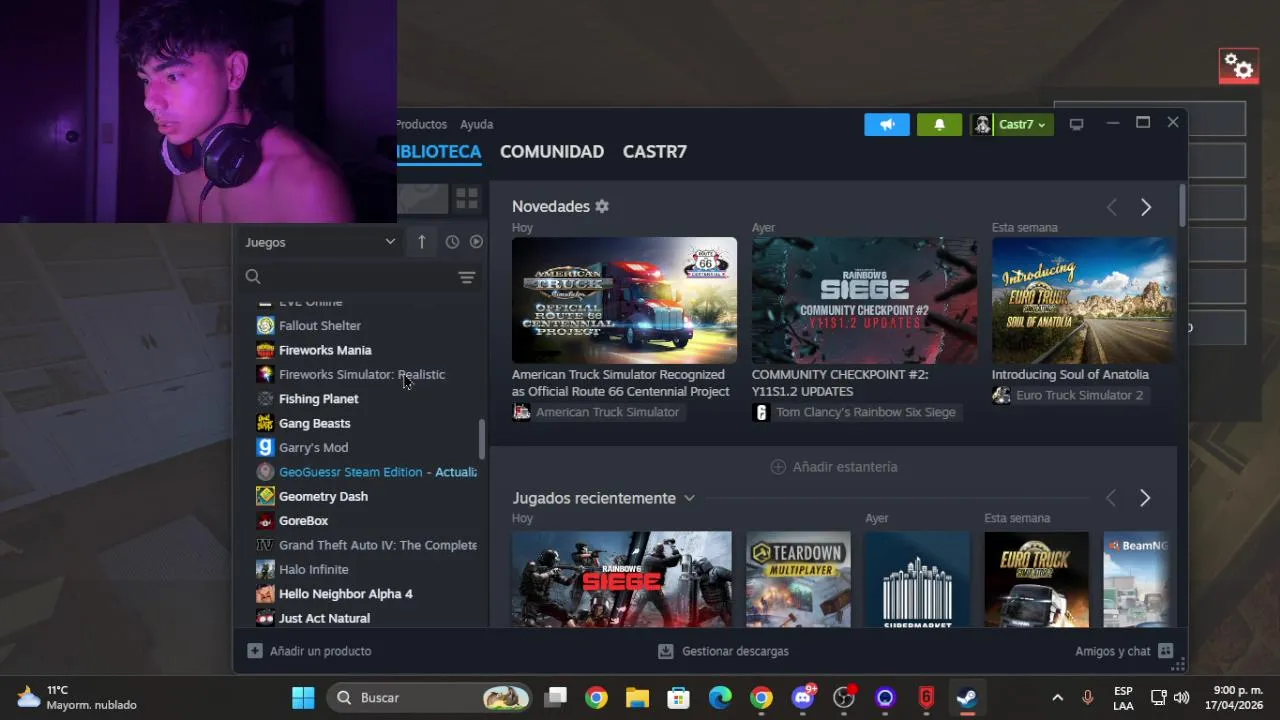Open the Teardown Multiplayer recent game thumbnail
Viewport: 1280px width, 720px height.
point(798,579)
